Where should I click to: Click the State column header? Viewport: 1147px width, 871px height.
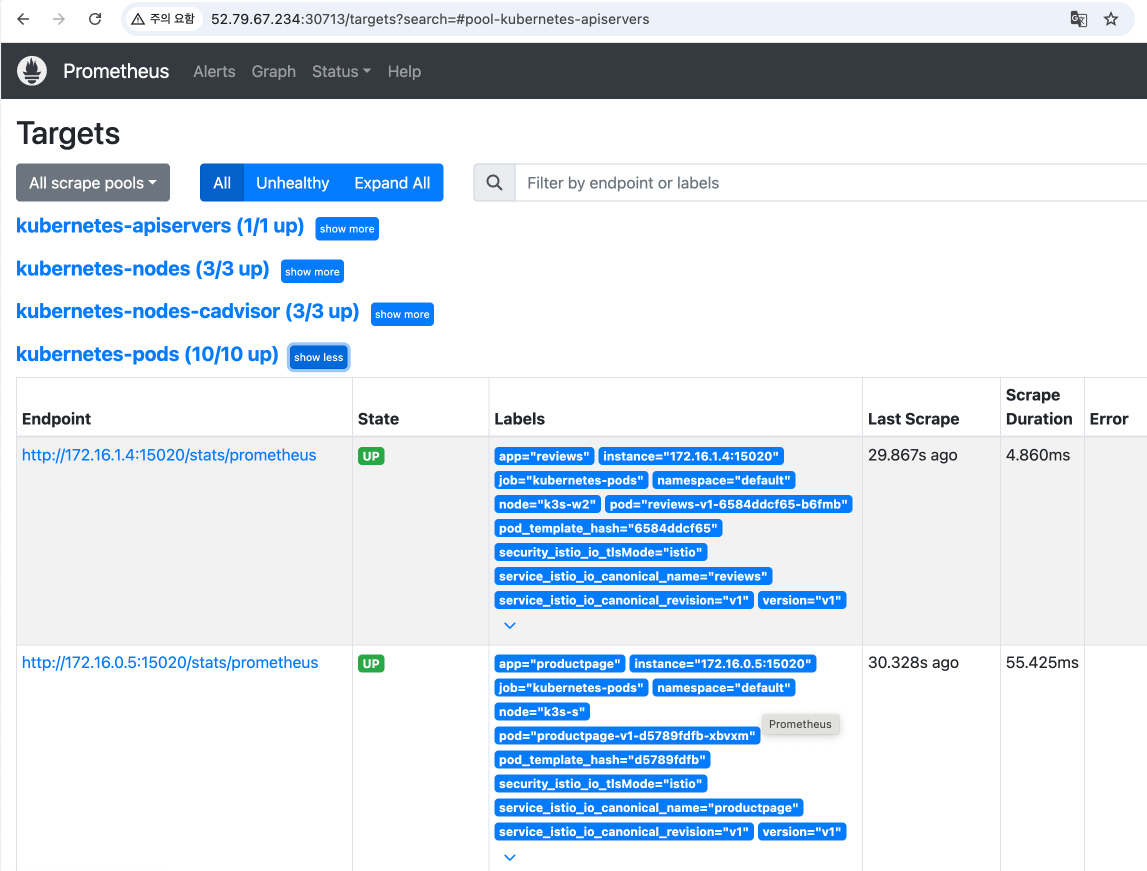coord(378,419)
